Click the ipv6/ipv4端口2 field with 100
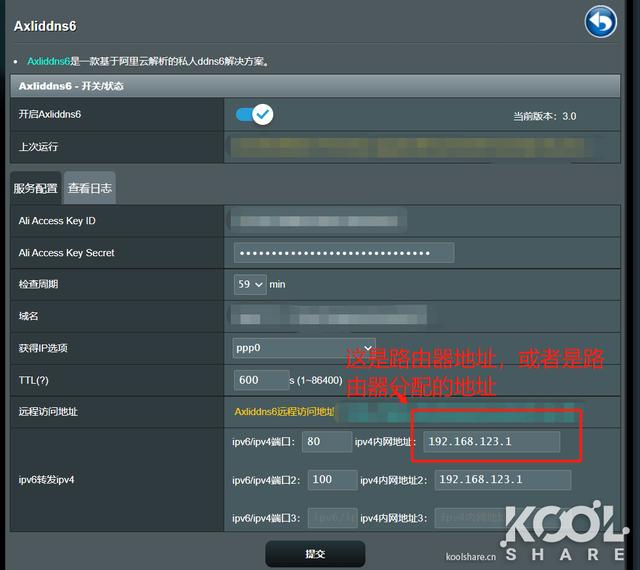Viewport: 640px width, 570px height. point(333,480)
